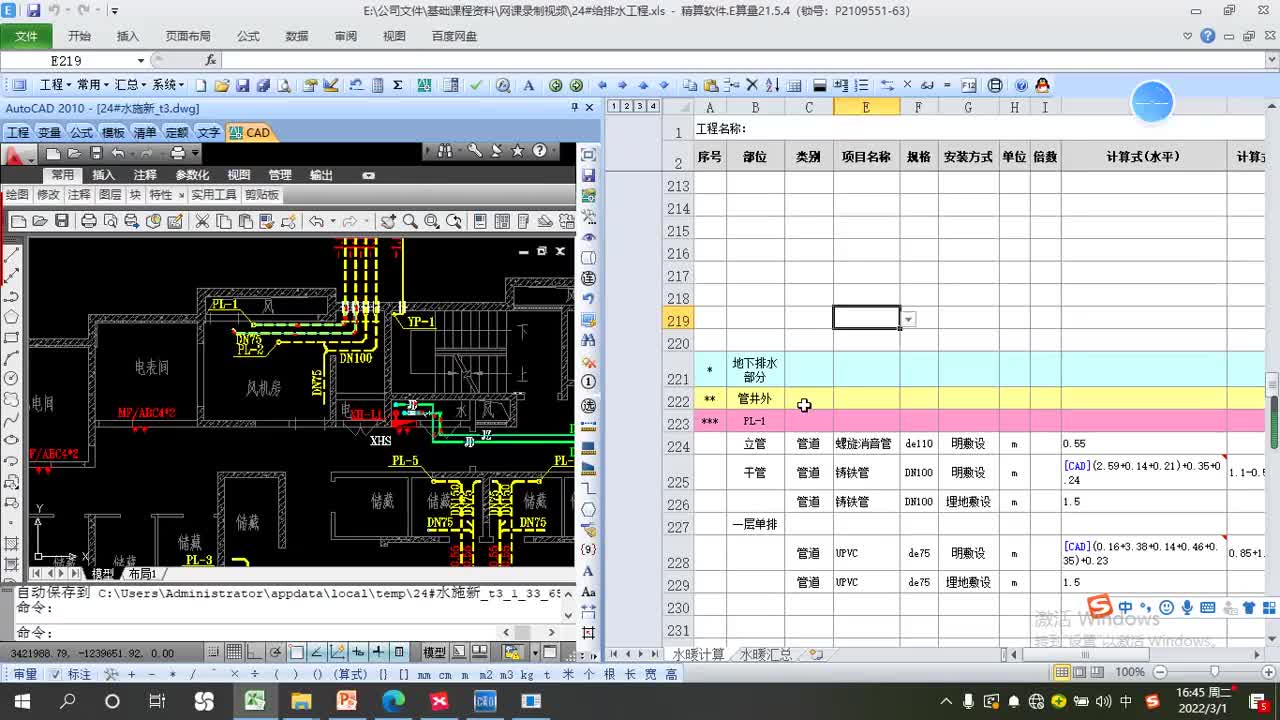Image resolution: width=1280 pixels, height=720 pixels.
Task: Expand the dropdown arrow in cell E219
Action: 908,319
